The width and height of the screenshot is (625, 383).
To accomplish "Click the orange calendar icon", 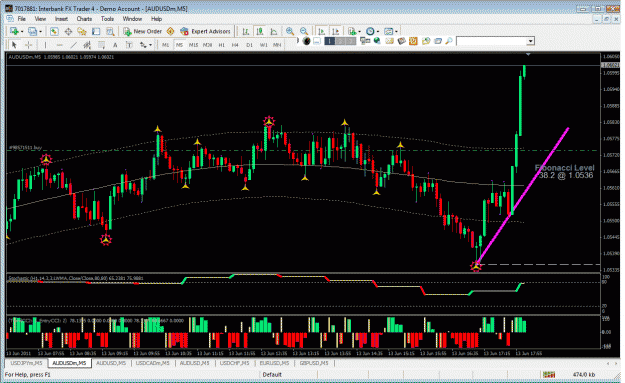I will [413, 41].
